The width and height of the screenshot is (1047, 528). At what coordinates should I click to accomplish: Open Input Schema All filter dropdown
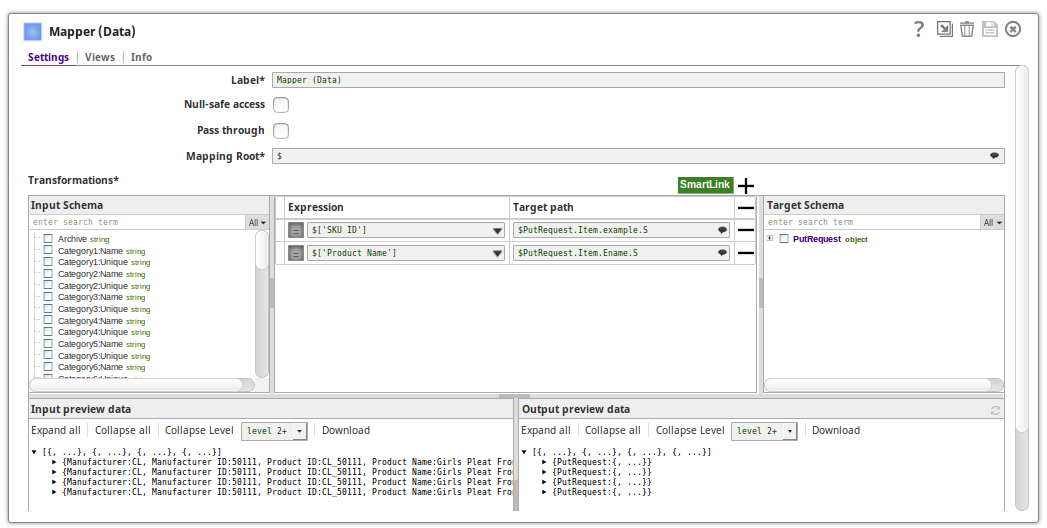click(x=257, y=222)
